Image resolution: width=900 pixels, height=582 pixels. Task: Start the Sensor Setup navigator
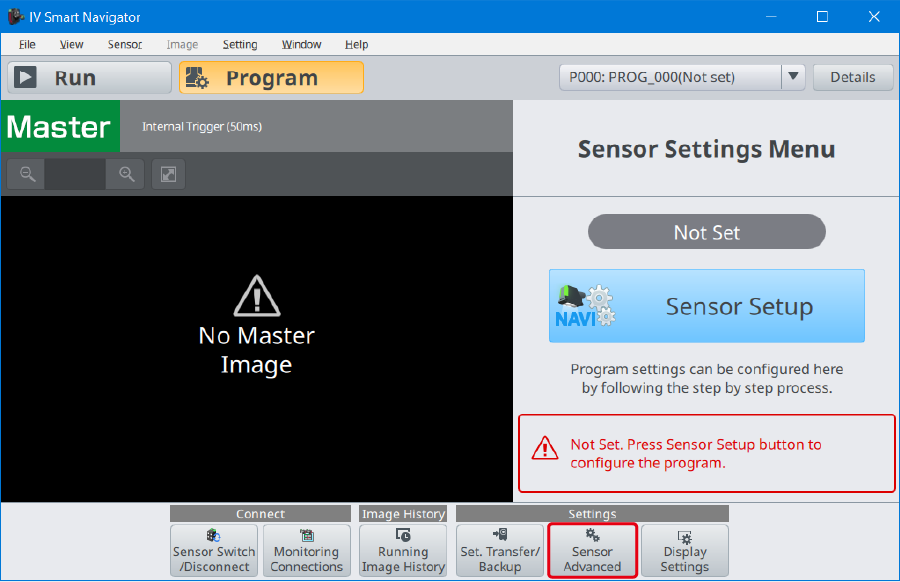(706, 306)
